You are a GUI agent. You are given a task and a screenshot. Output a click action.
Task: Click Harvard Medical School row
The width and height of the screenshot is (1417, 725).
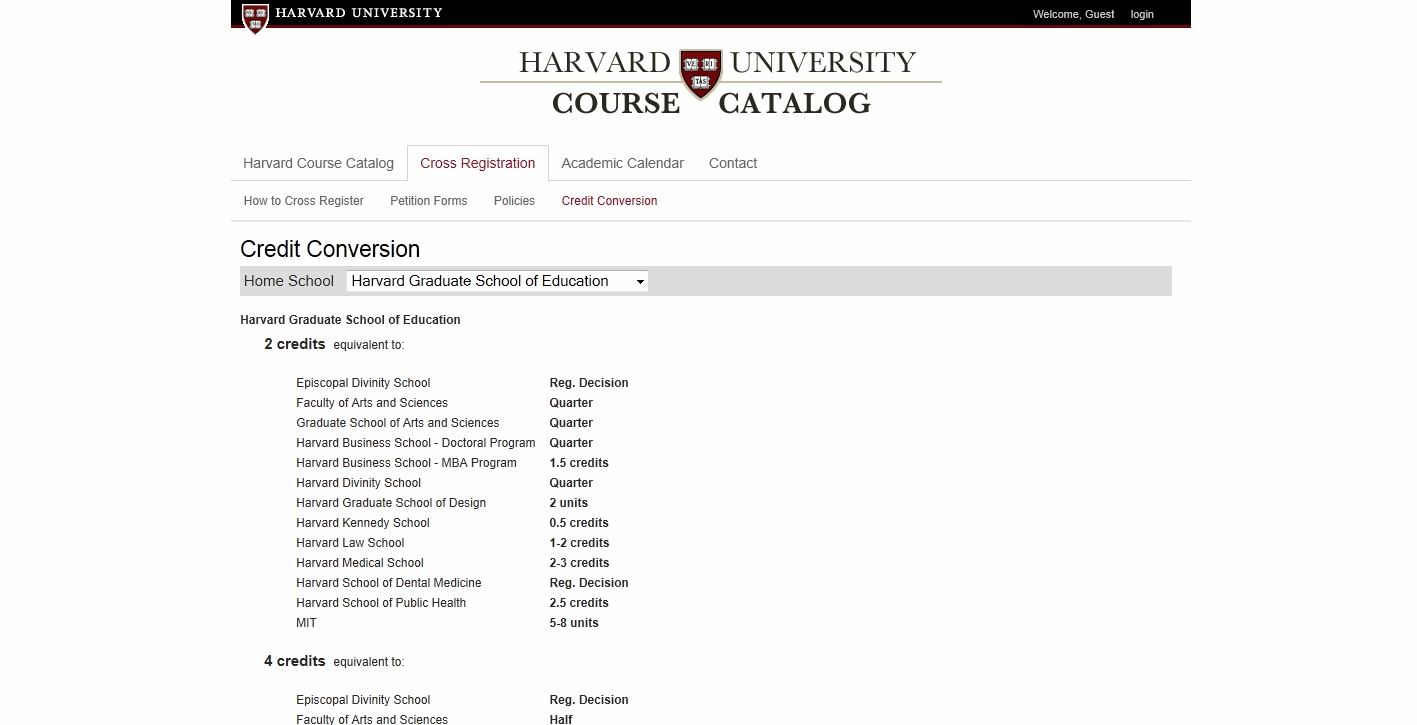pyautogui.click(x=360, y=563)
